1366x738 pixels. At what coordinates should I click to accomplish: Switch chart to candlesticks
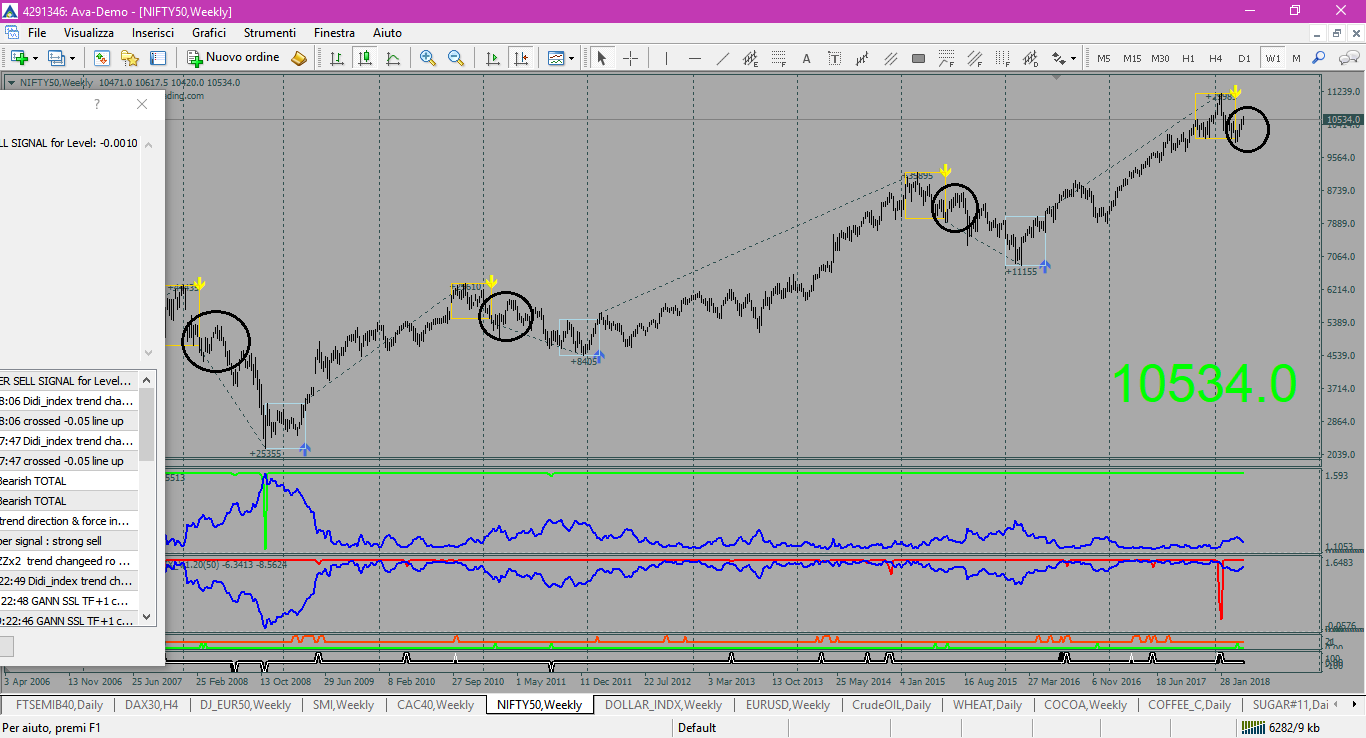click(x=365, y=58)
